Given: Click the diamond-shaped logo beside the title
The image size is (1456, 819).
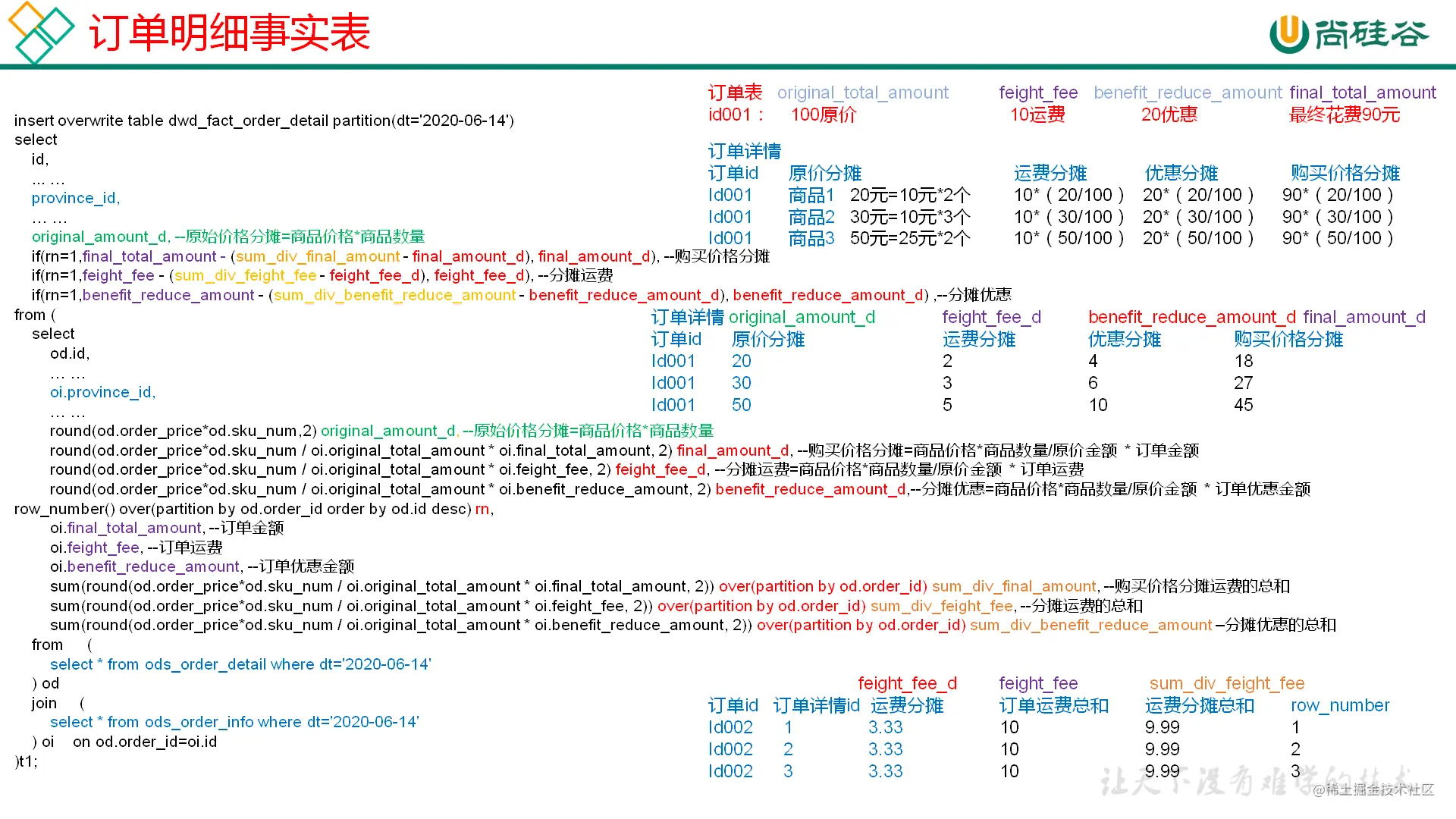Looking at the screenshot, I should coord(41,32).
